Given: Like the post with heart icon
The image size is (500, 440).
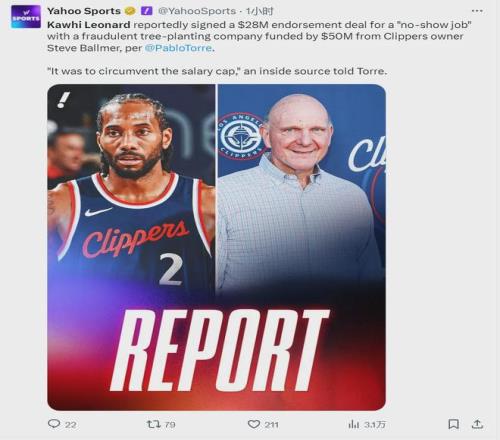Looking at the screenshot, I should pyautogui.click(x=254, y=424).
